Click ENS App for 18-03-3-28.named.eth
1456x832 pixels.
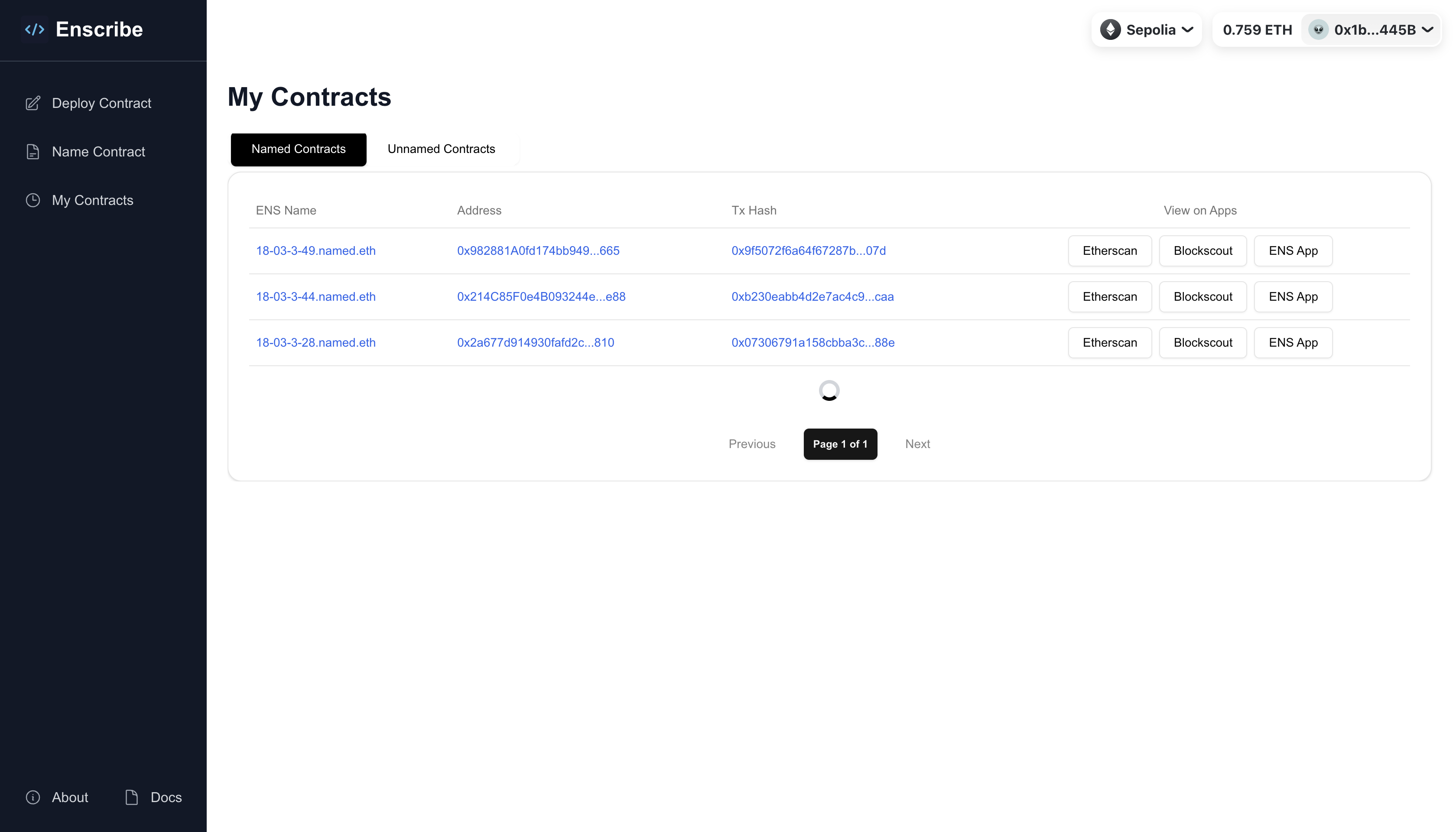click(x=1293, y=342)
